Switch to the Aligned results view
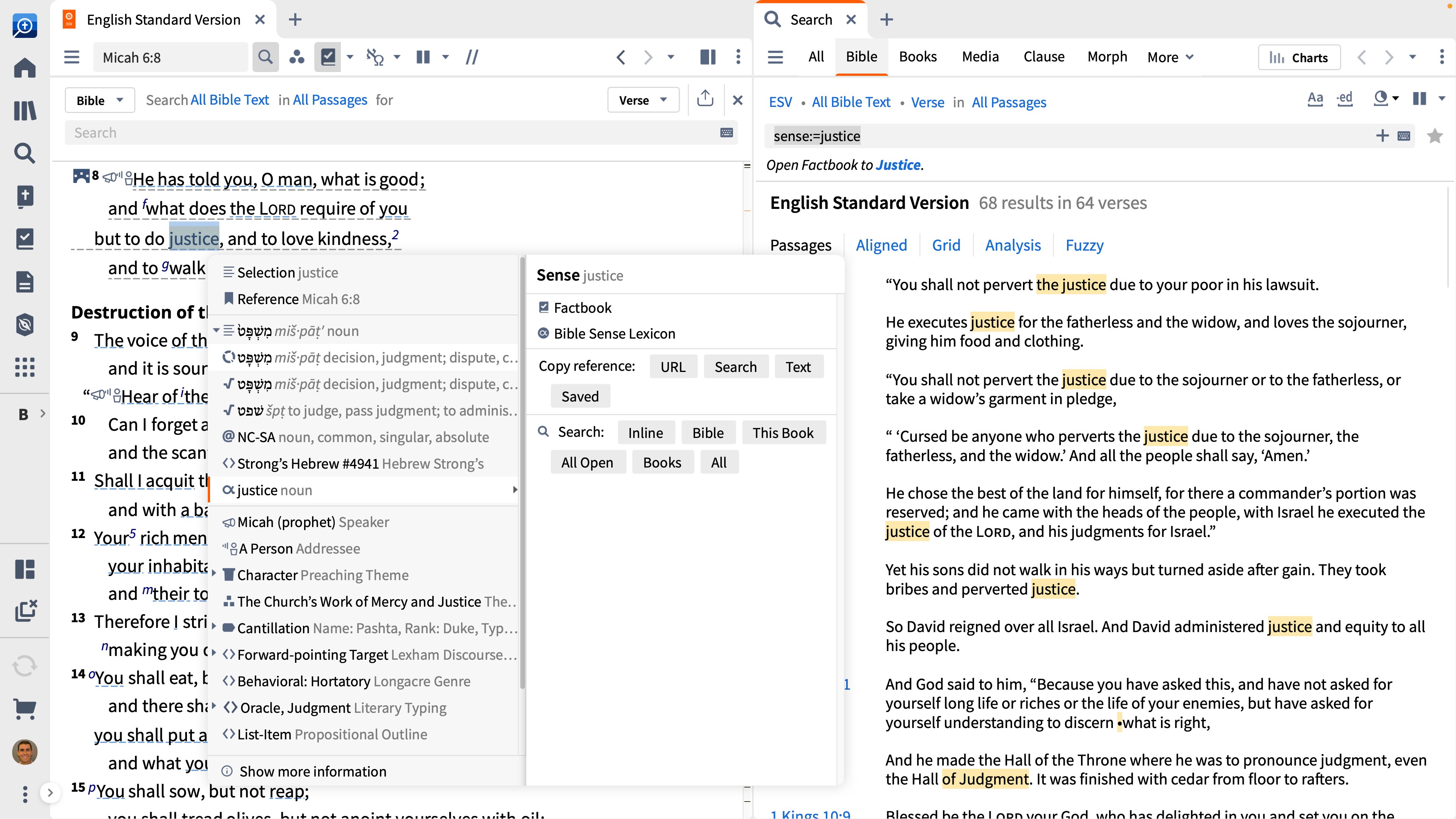 881,245
